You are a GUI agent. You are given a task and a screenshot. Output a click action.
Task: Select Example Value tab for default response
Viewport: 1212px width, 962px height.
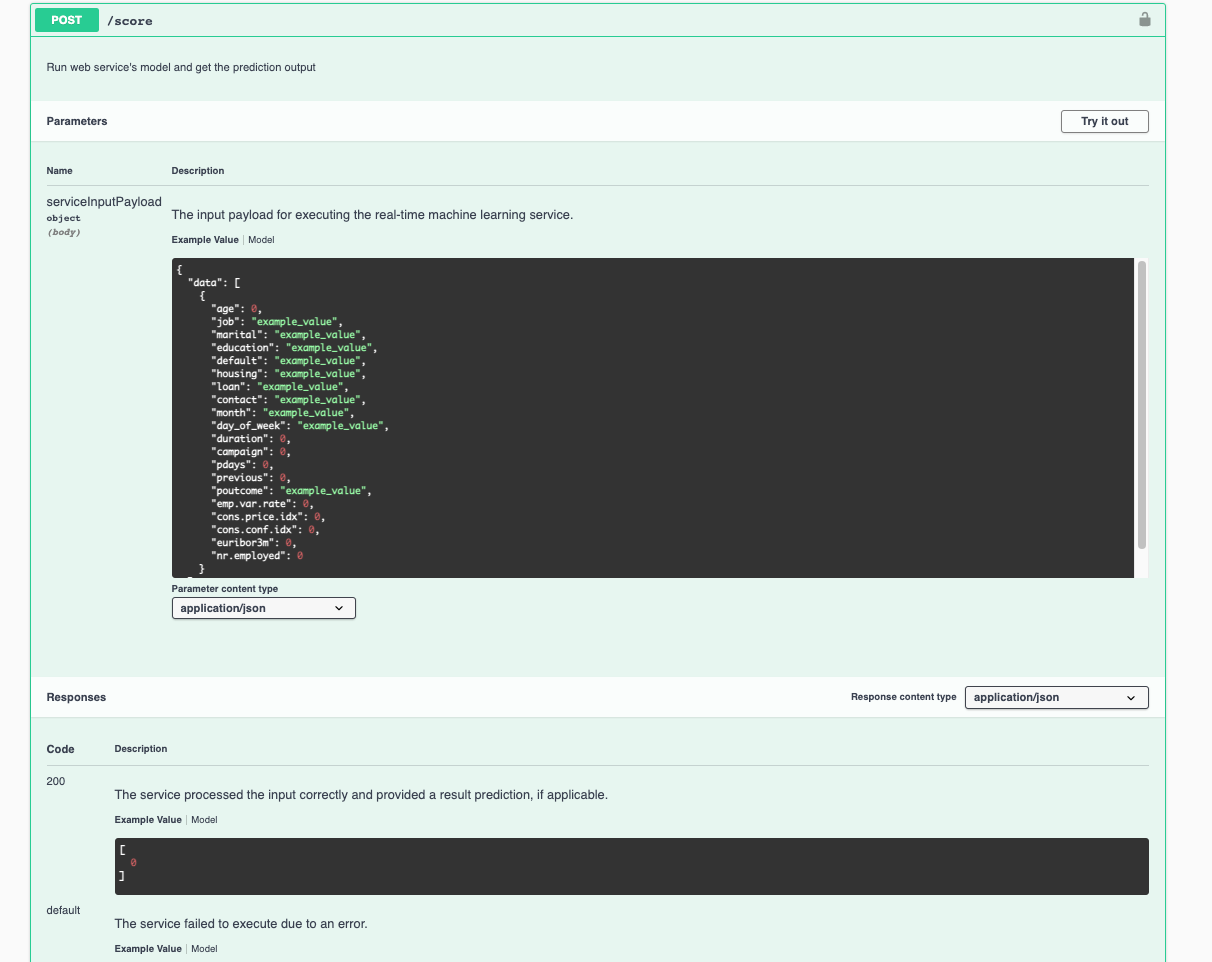(148, 949)
